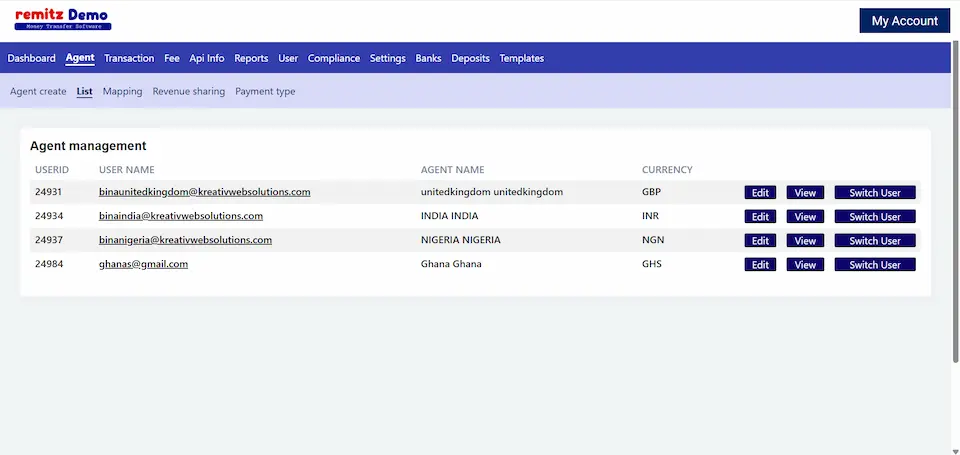Image resolution: width=960 pixels, height=455 pixels.
Task: Click Switch User for user 24931
Action: [x=875, y=192]
